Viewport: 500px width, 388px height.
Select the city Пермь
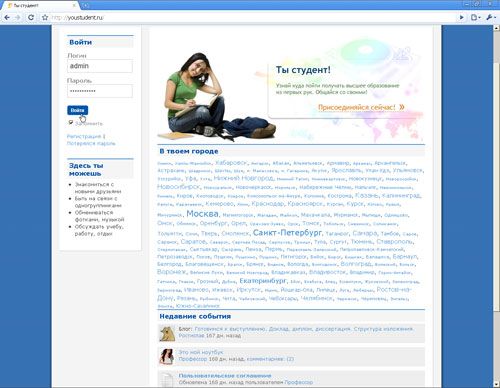click(273, 249)
